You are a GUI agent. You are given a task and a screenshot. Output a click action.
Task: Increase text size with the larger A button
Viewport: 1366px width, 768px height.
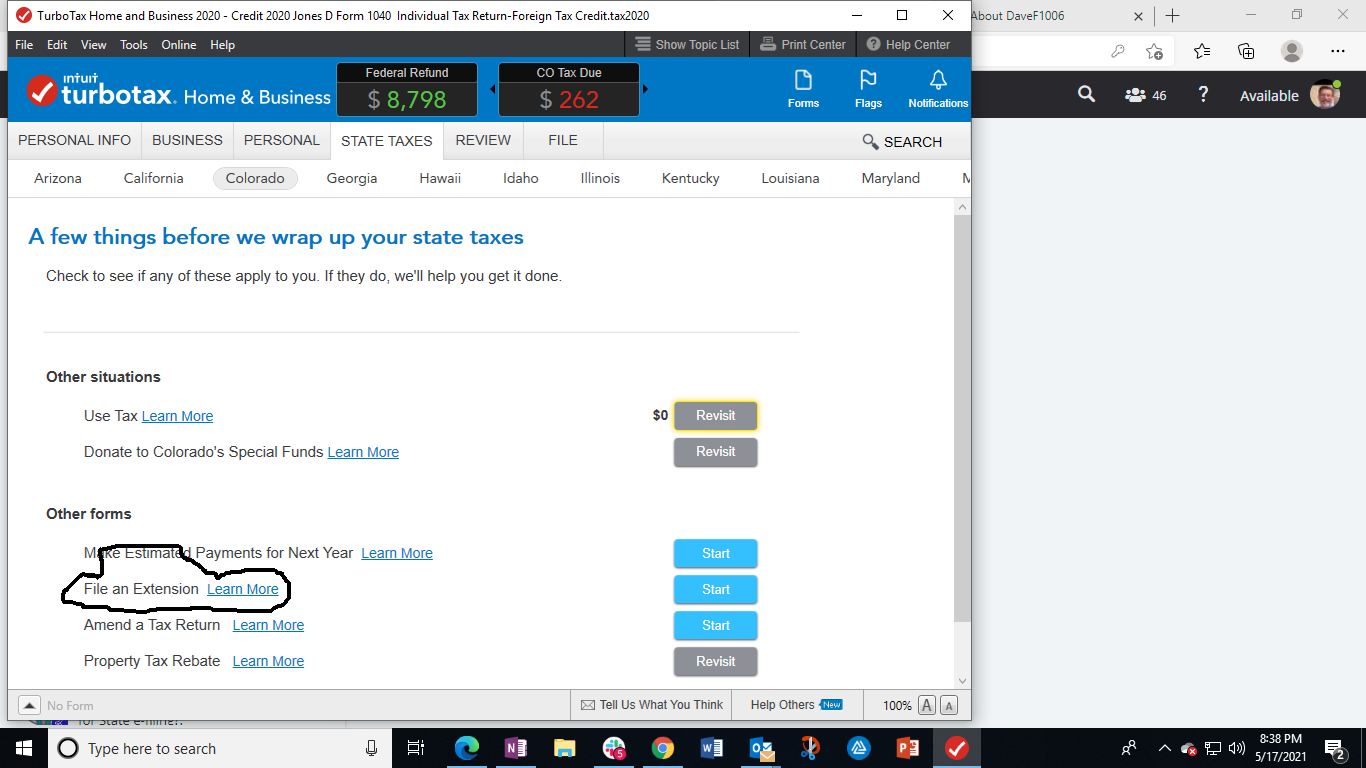point(927,705)
